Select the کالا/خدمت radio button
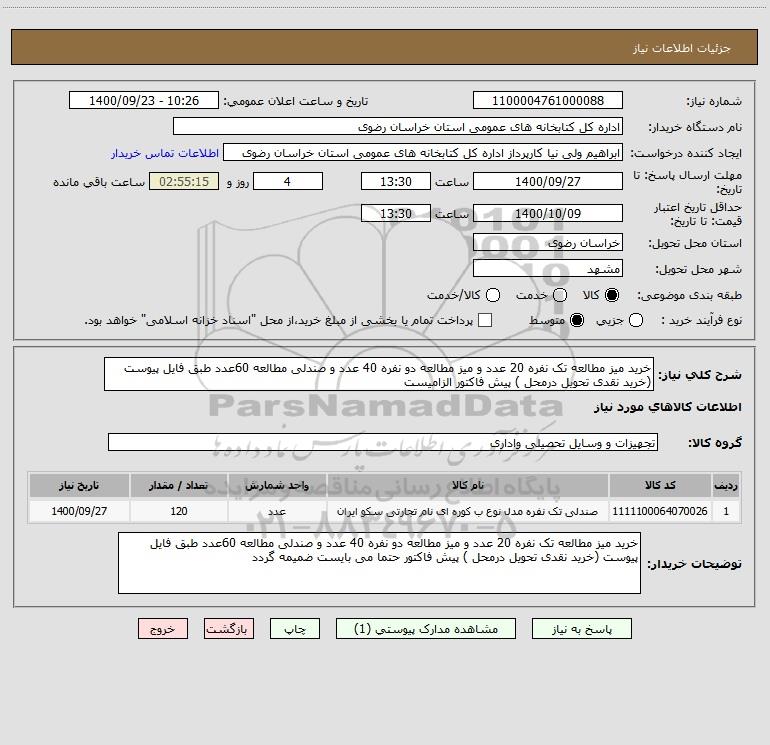This screenshot has height=745, width=770. [493, 295]
